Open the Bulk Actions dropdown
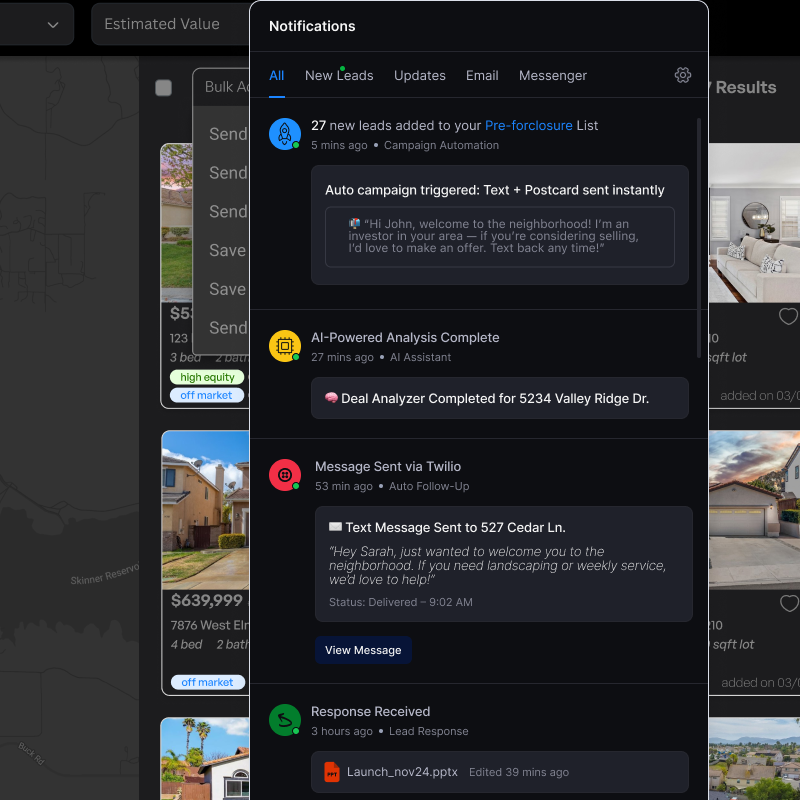 [221, 87]
